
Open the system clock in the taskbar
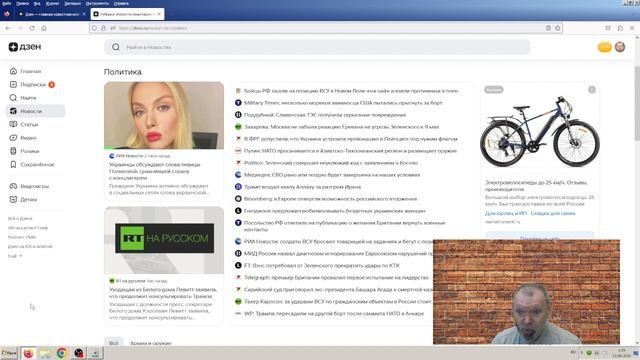[621, 353]
